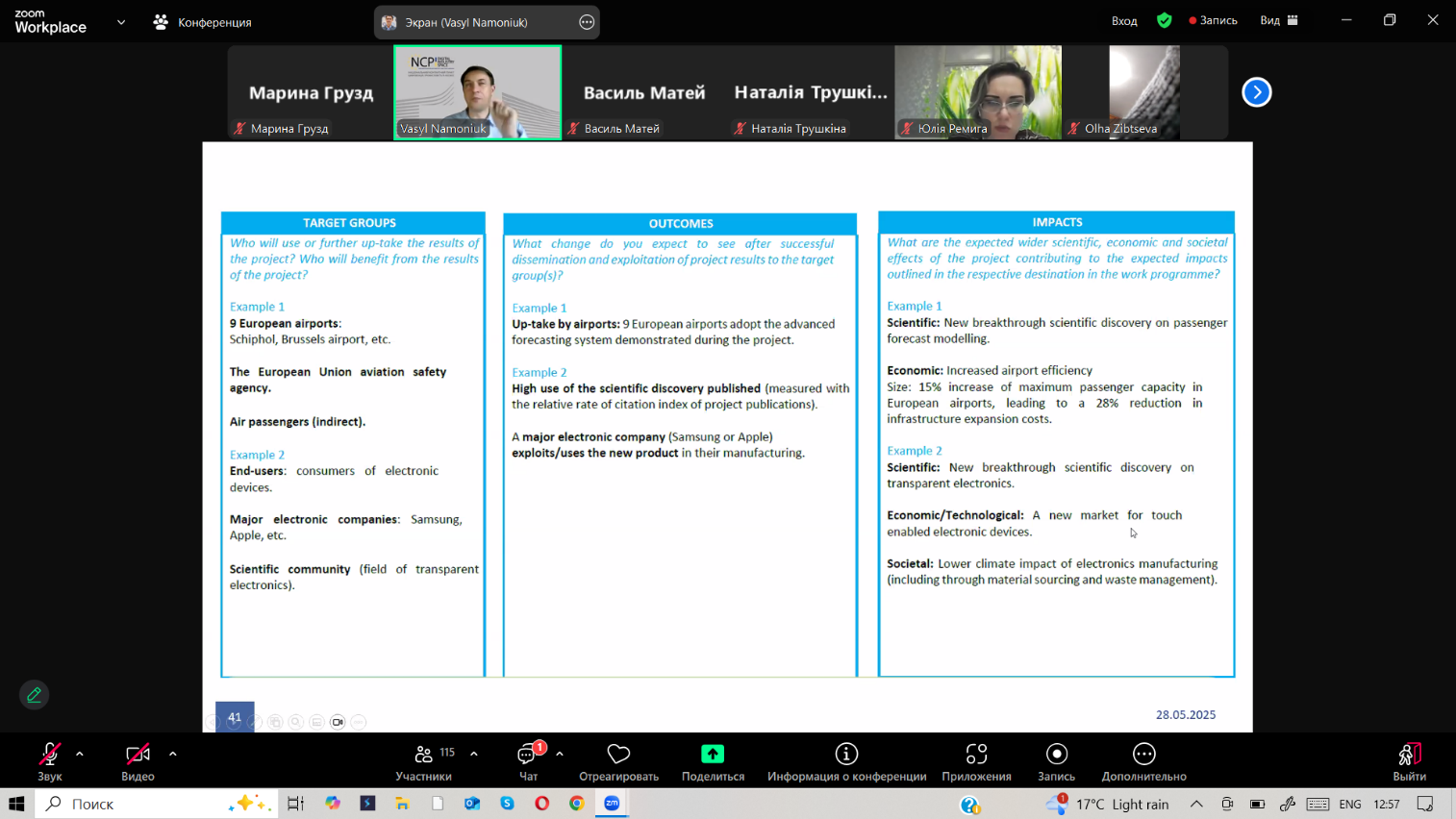Click the green encryption shield icon

click(x=1164, y=20)
